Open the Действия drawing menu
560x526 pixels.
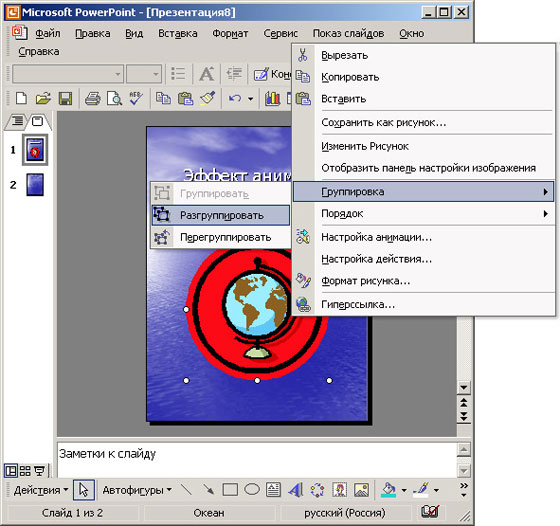[x=40, y=490]
